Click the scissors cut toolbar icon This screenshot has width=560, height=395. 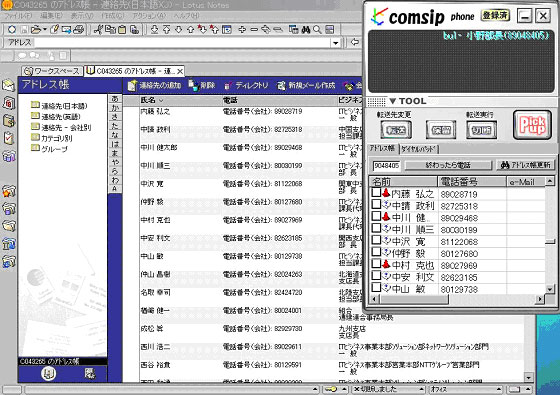tap(98, 30)
